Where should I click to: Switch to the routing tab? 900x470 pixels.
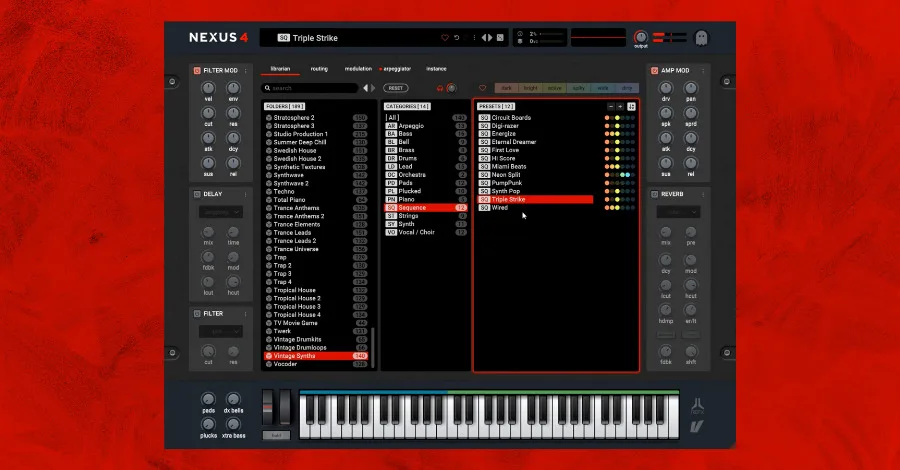[319, 69]
